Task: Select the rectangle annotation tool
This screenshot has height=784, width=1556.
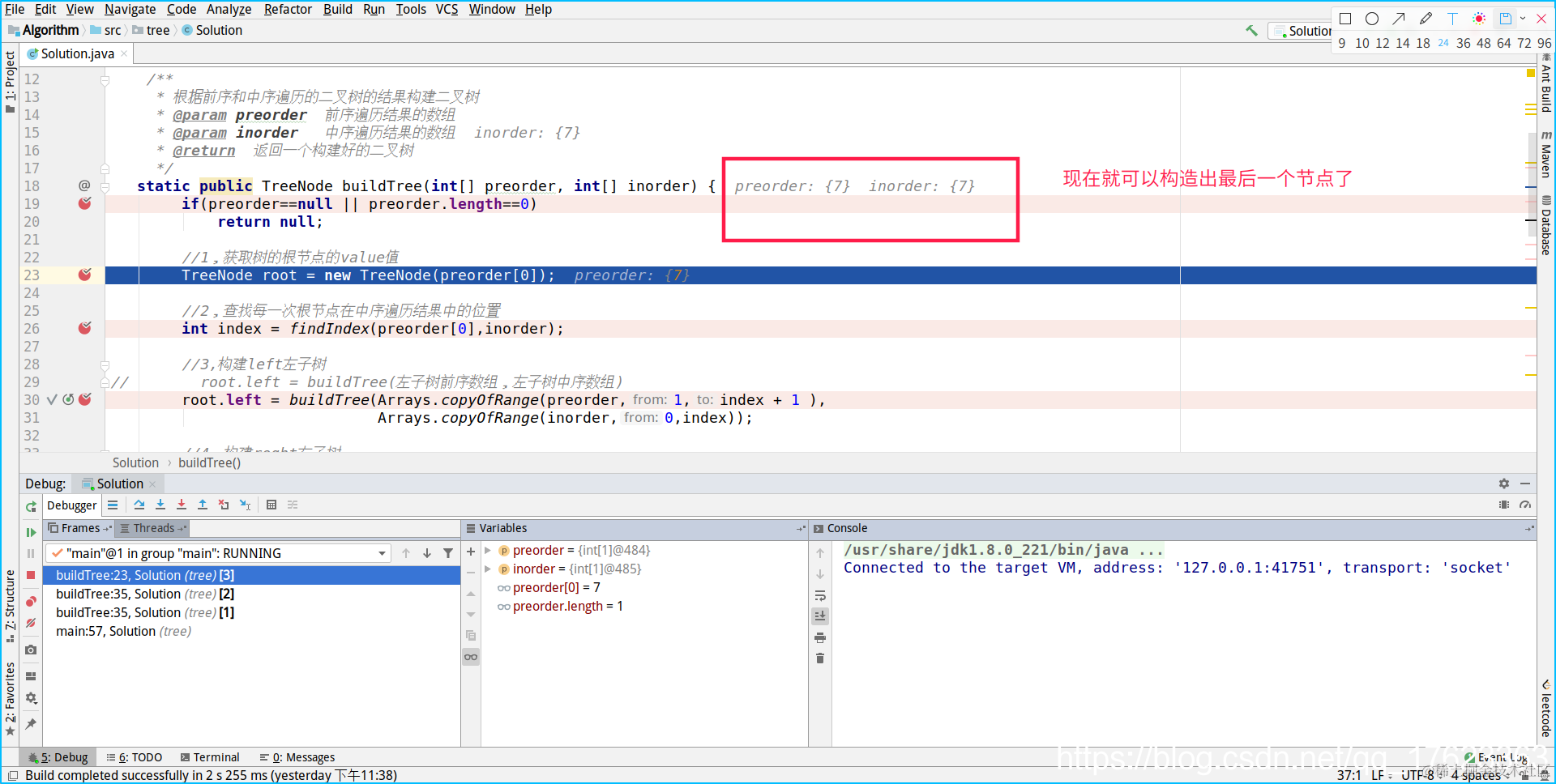Action: 1345,19
